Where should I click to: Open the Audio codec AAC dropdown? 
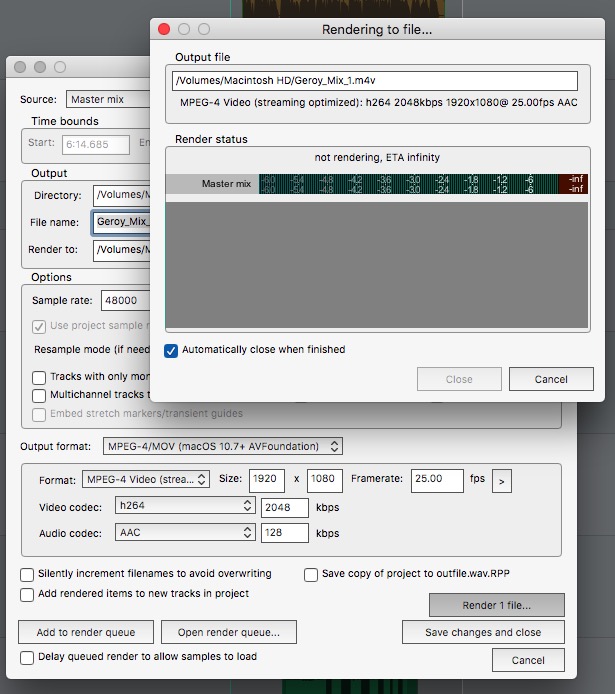tap(185, 532)
